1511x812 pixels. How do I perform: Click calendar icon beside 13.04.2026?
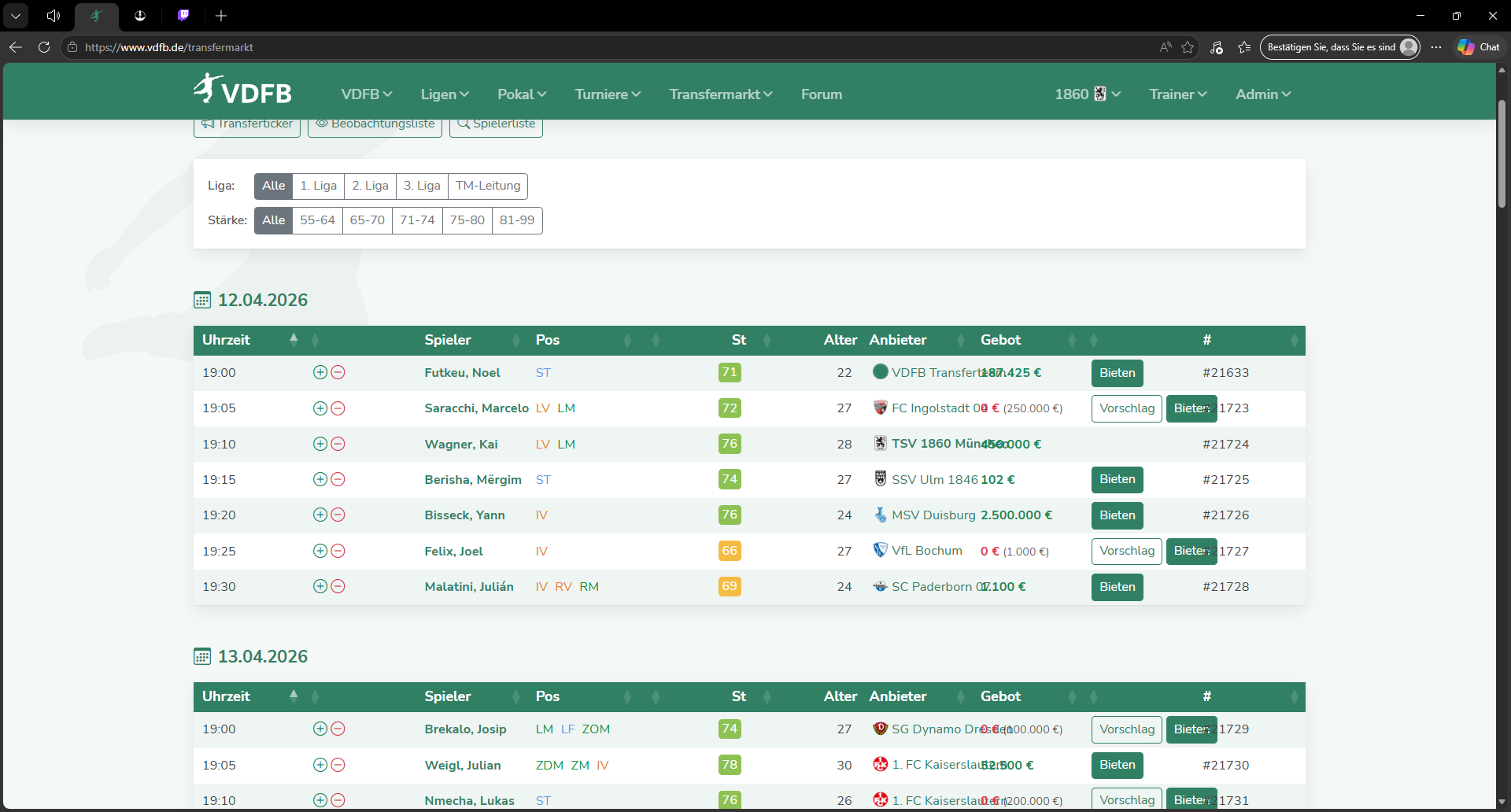point(202,656)
